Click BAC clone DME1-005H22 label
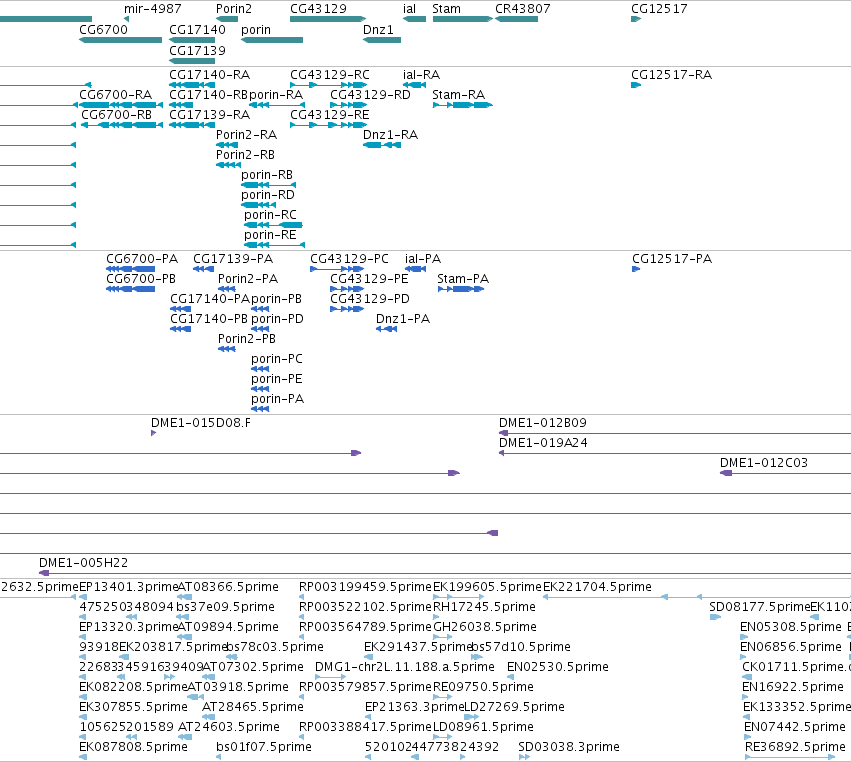Screen dimensions: 851x762 pyautogui.click(x=84, y=563)
